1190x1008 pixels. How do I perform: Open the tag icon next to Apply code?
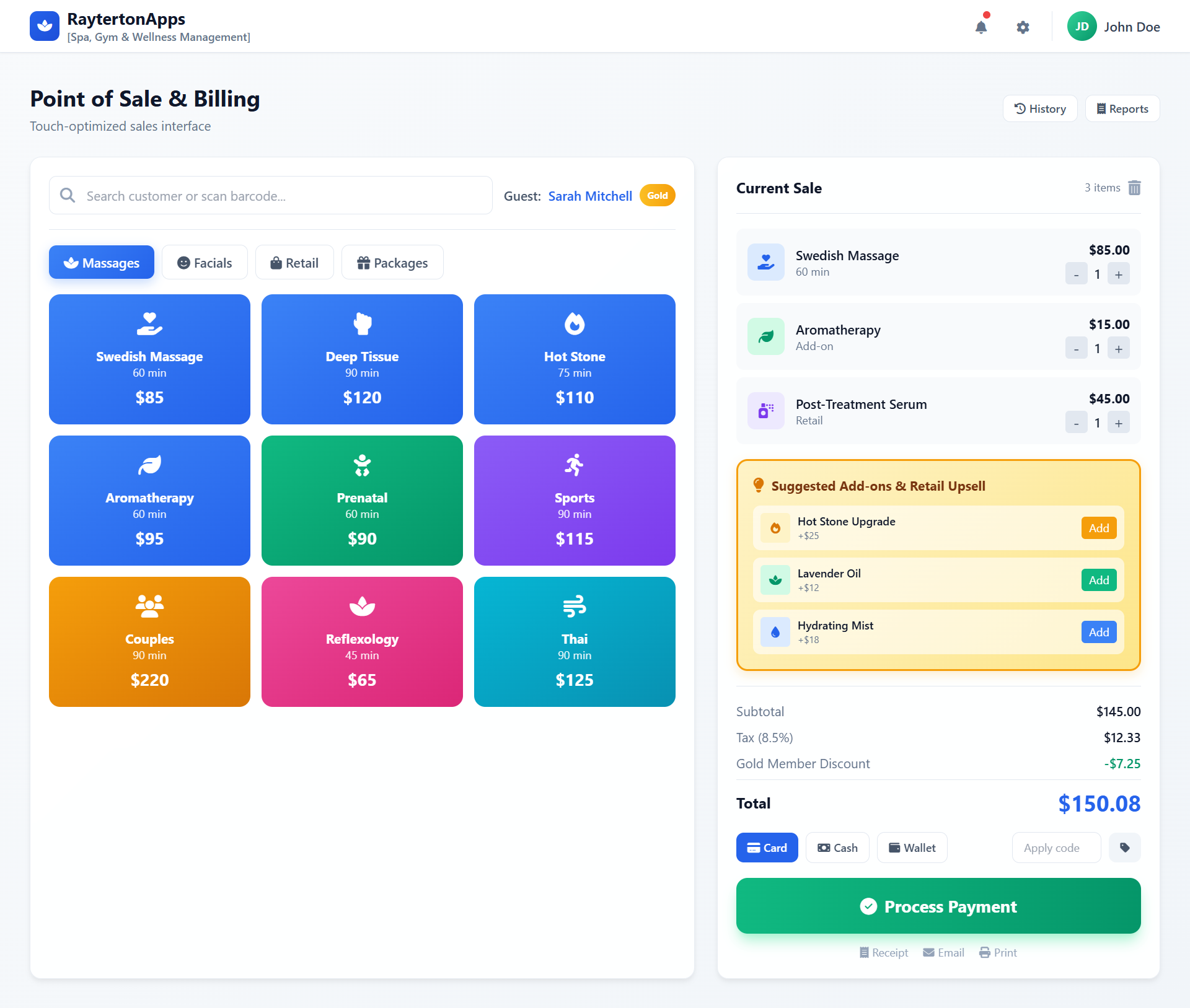click(x=1125, y=848)
